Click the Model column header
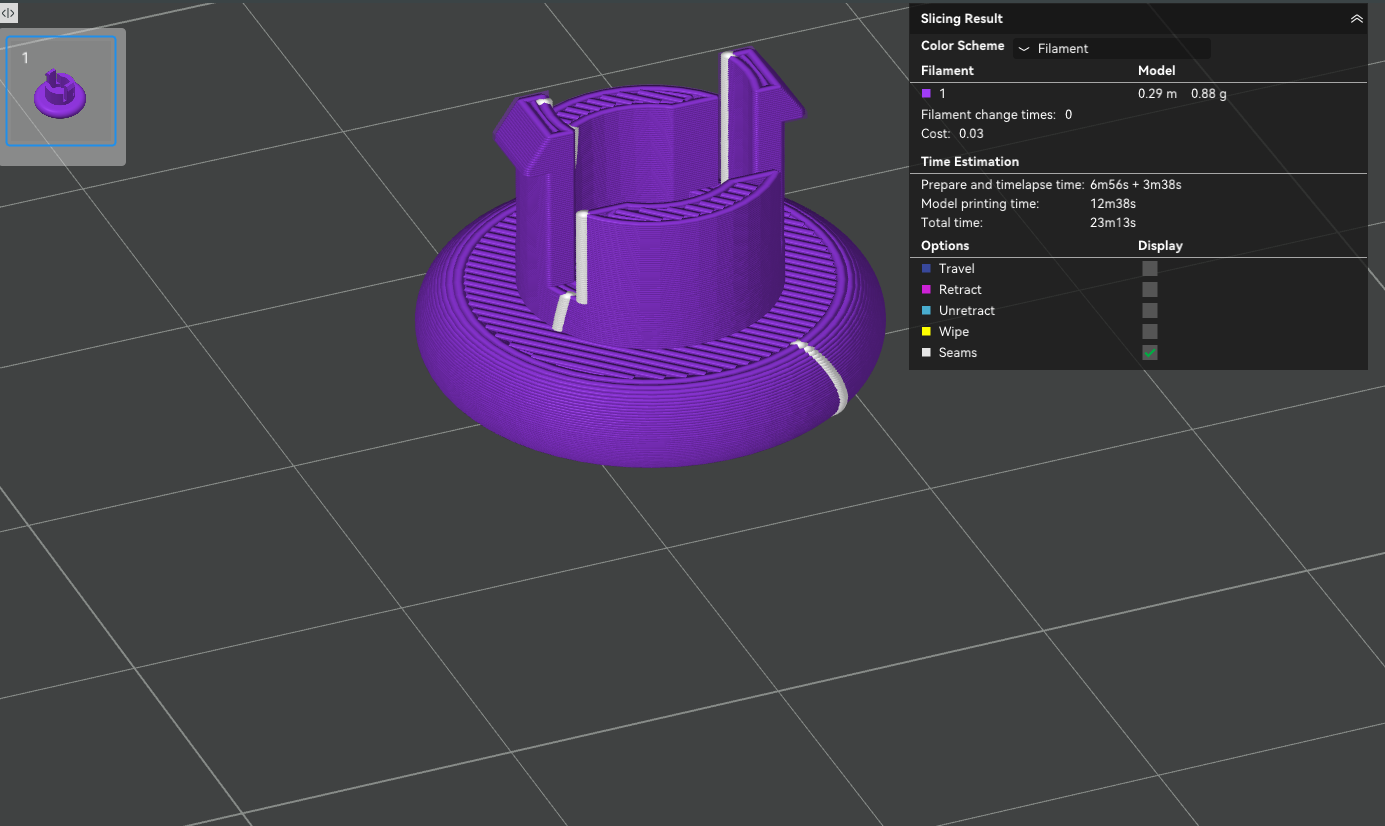 pos(1157,71)
